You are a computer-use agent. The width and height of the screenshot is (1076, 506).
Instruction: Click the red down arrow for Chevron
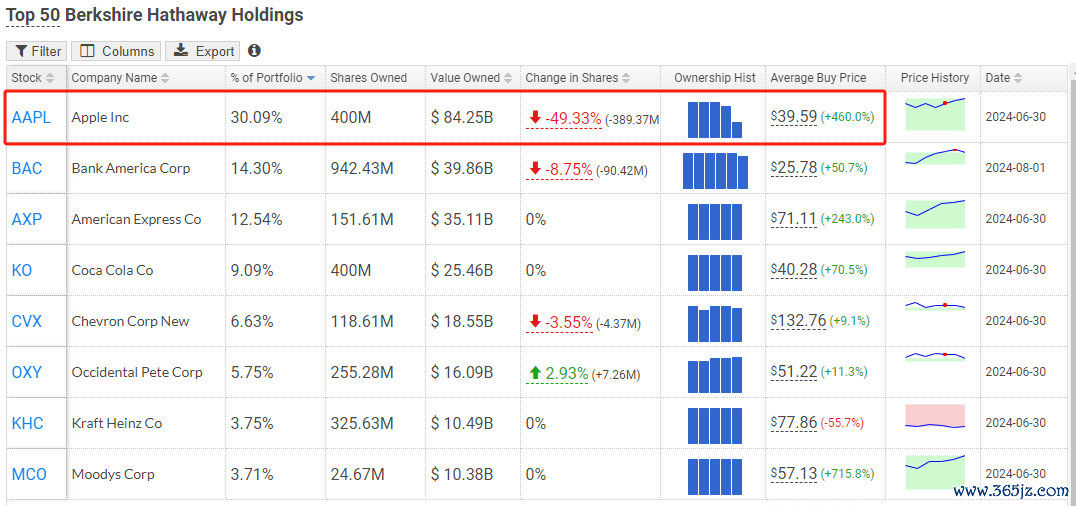[535, 322]
